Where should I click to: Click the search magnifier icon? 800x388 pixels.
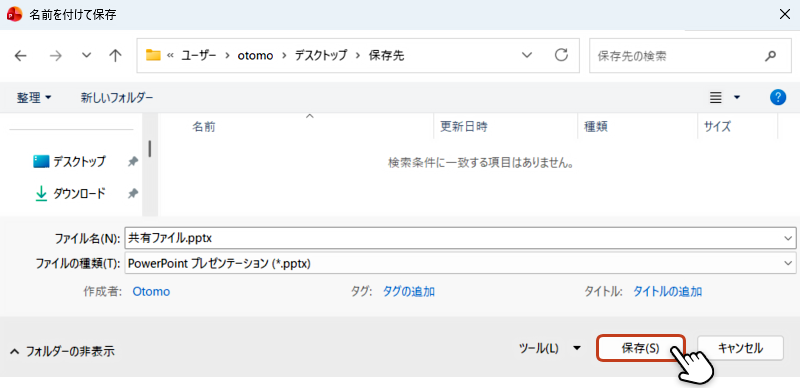tap(770, 56)
